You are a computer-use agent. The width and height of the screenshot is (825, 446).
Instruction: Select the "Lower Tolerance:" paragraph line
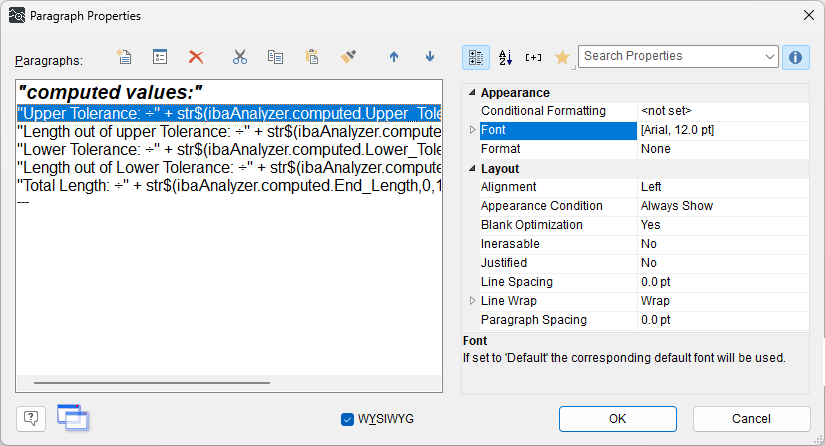point(229,149)
